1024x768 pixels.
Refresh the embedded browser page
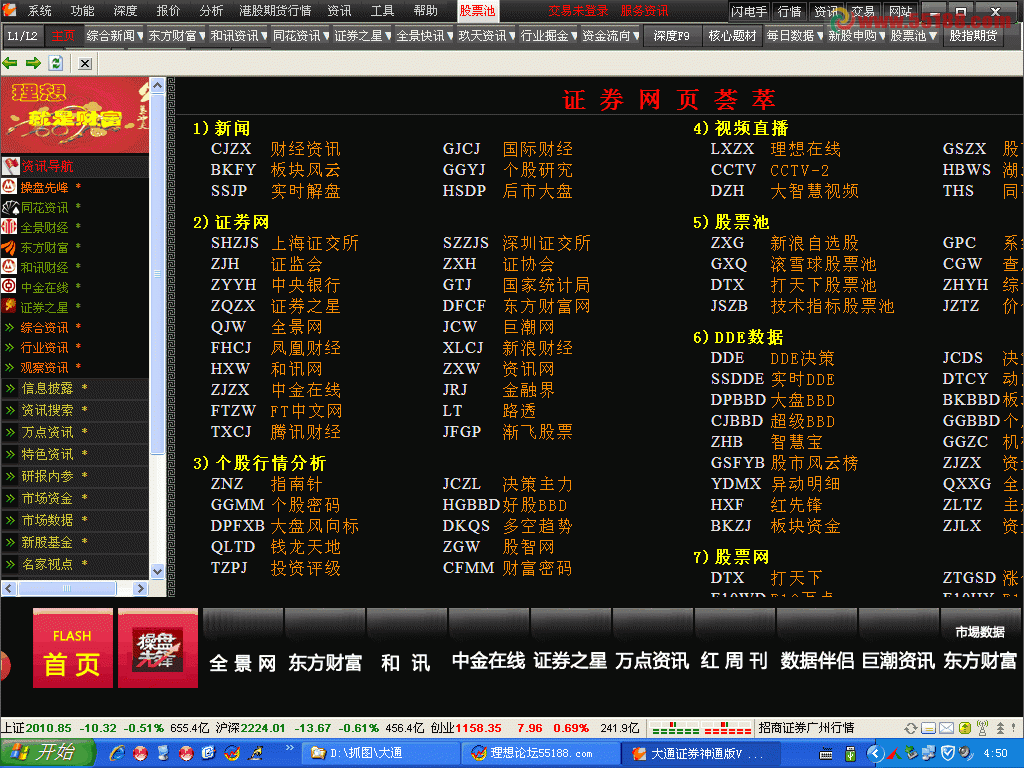click(x=56, y=63)
